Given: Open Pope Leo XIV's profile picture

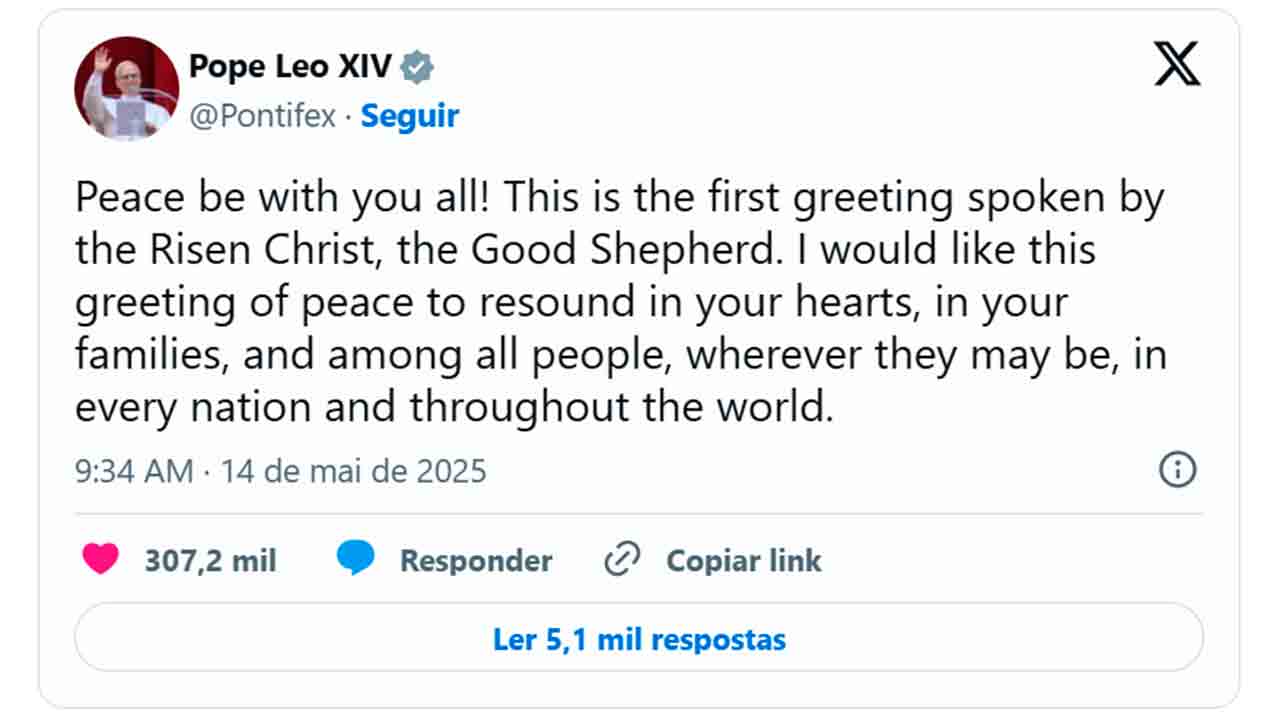Looking at the screenshot, I should 124,87.
